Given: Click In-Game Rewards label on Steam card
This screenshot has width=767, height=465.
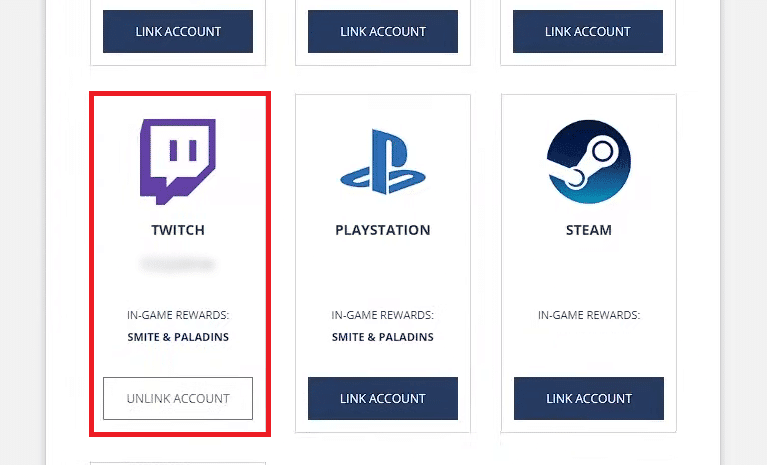Looking at the screenshot, I should [589, 315].
